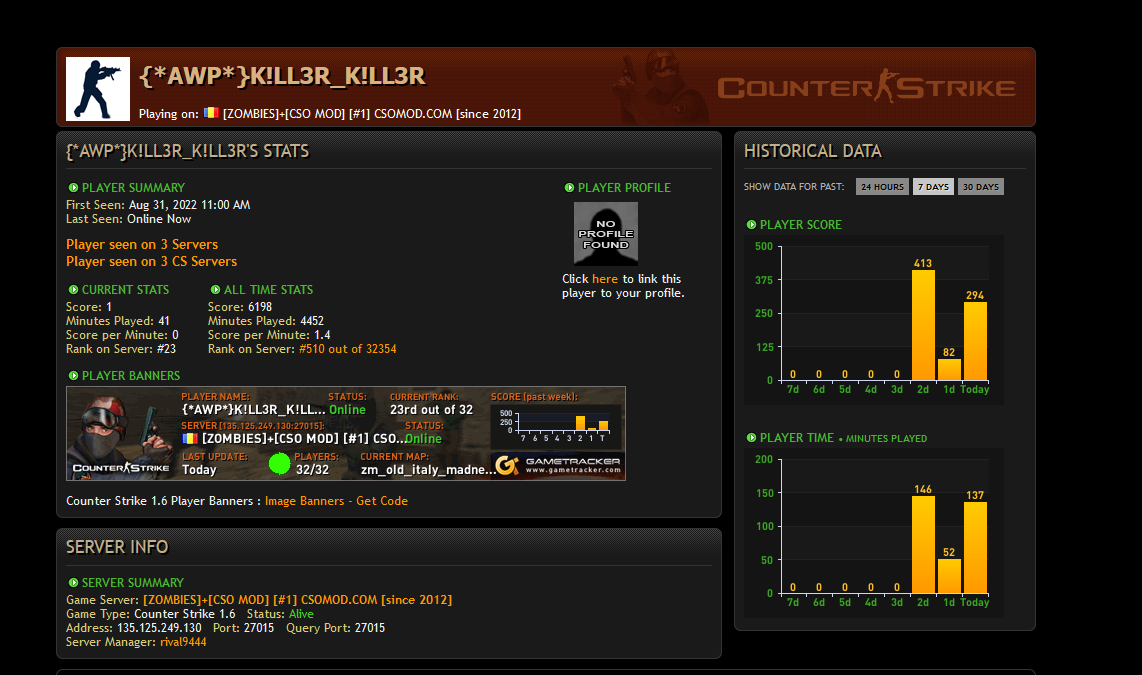This screenshot has height=675, width=1142.
Task: Click the green bullet beside Player Summary
Action: tap(73, 188)
